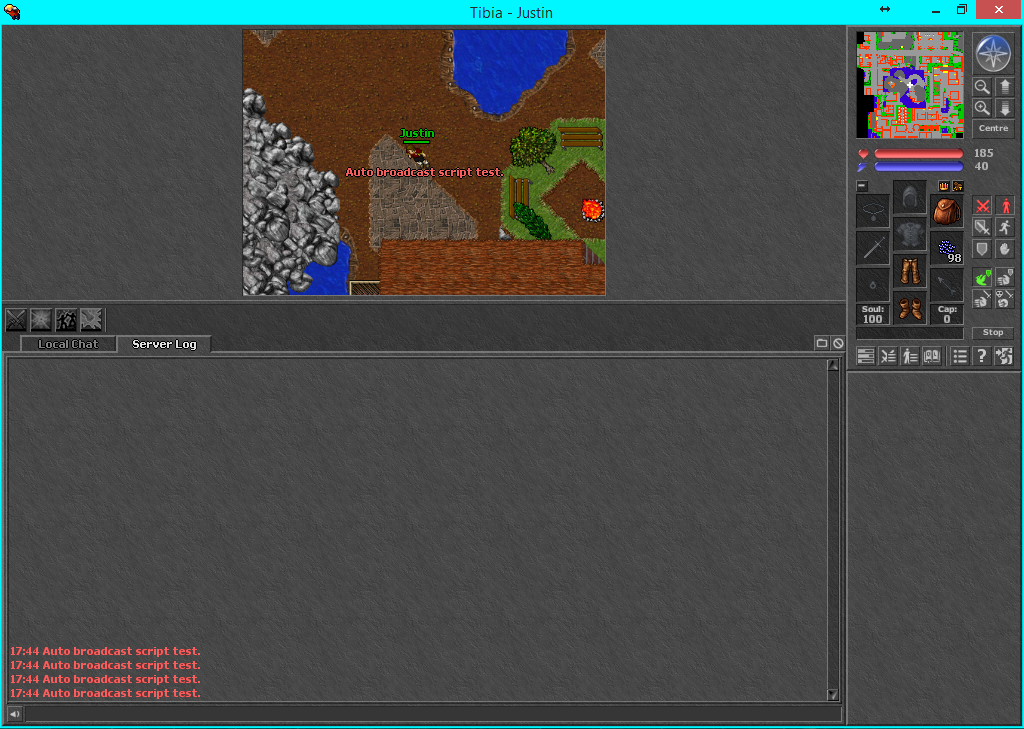Toggle secure mode hand icon
Viewport: 1024px width, 729px height.
click(x=1004, y=249)
